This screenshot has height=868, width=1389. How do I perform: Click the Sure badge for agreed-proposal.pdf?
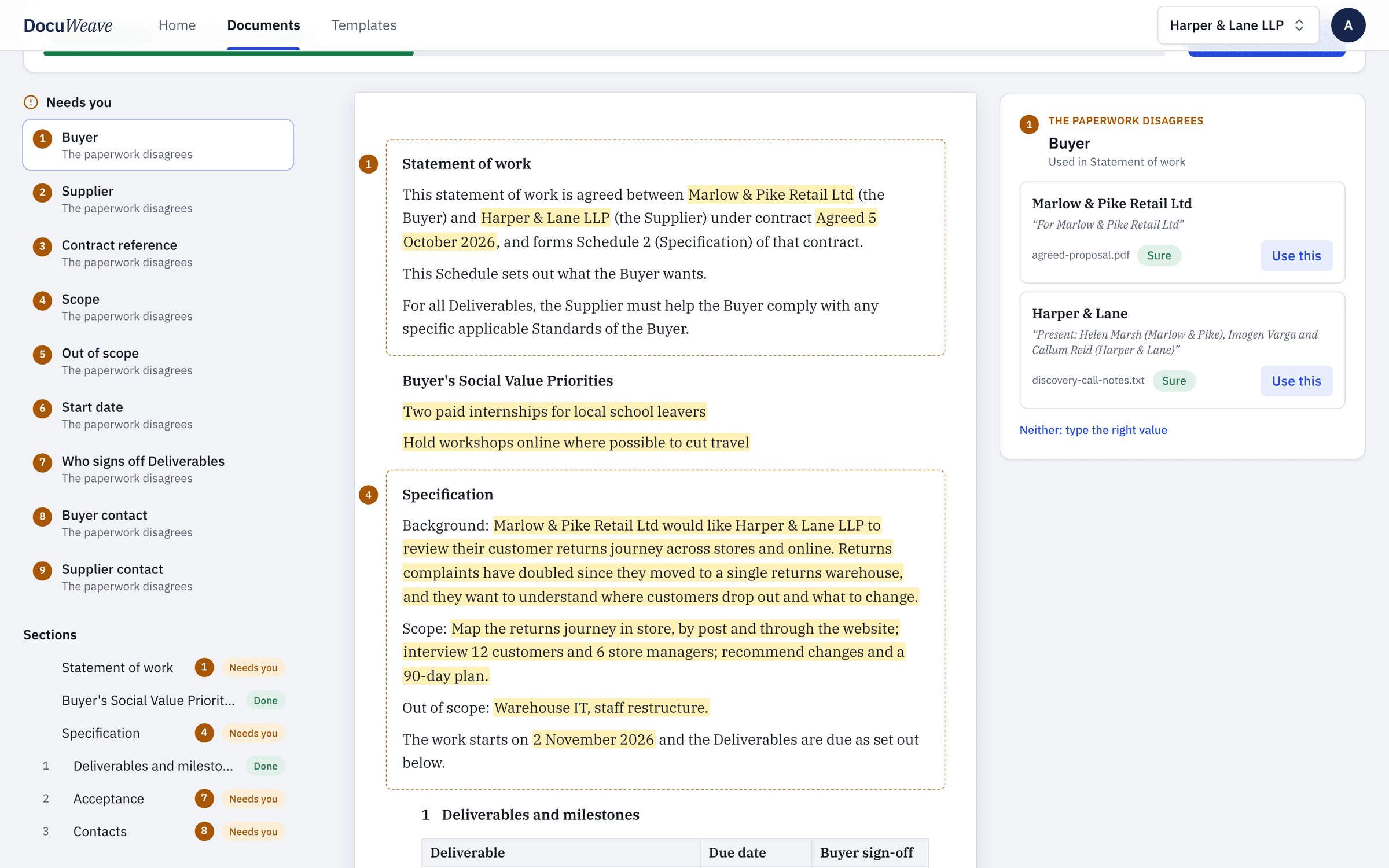click(x=1159, y=255)
